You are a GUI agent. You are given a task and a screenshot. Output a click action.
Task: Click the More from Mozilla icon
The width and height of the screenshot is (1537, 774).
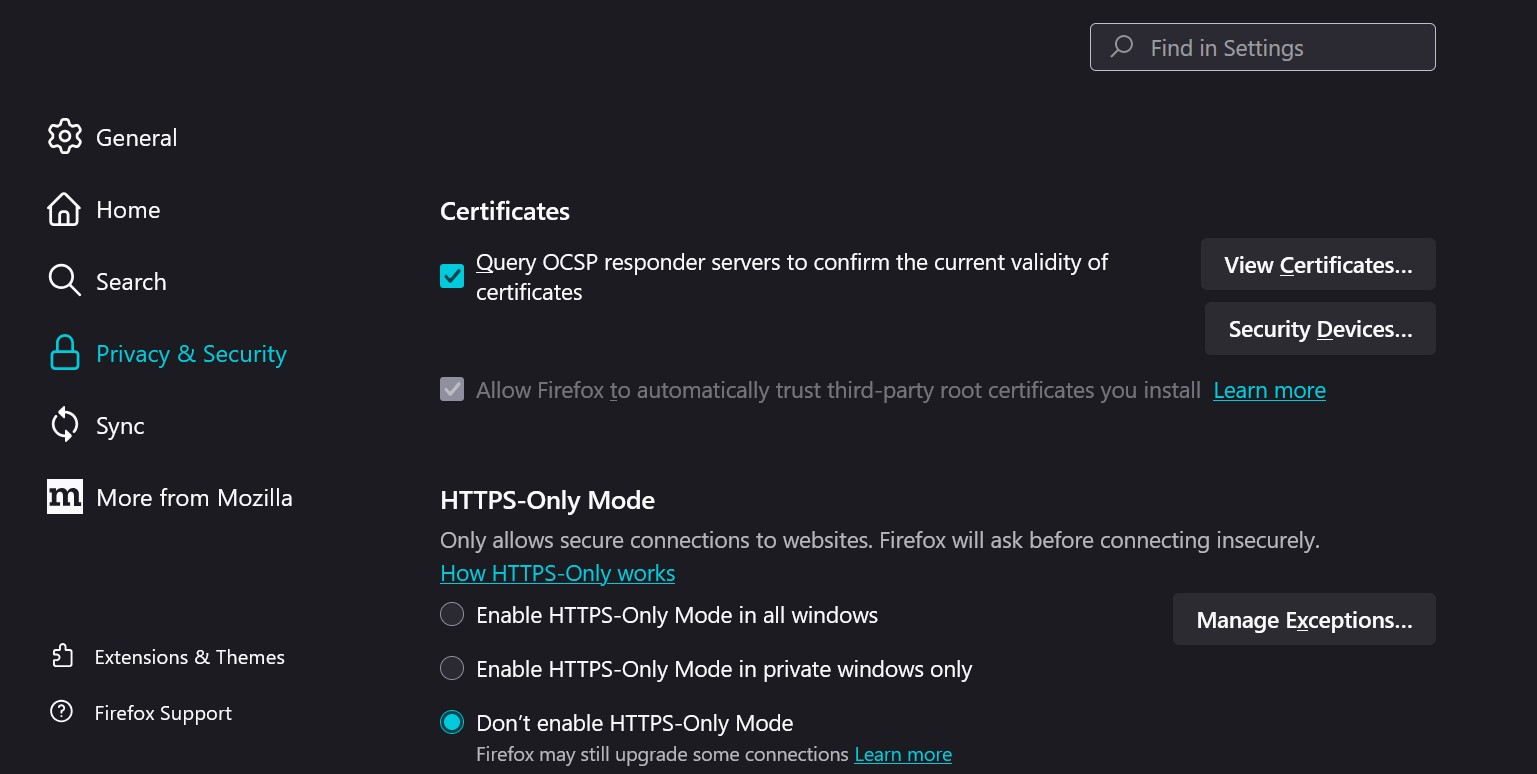pos(64,497)
